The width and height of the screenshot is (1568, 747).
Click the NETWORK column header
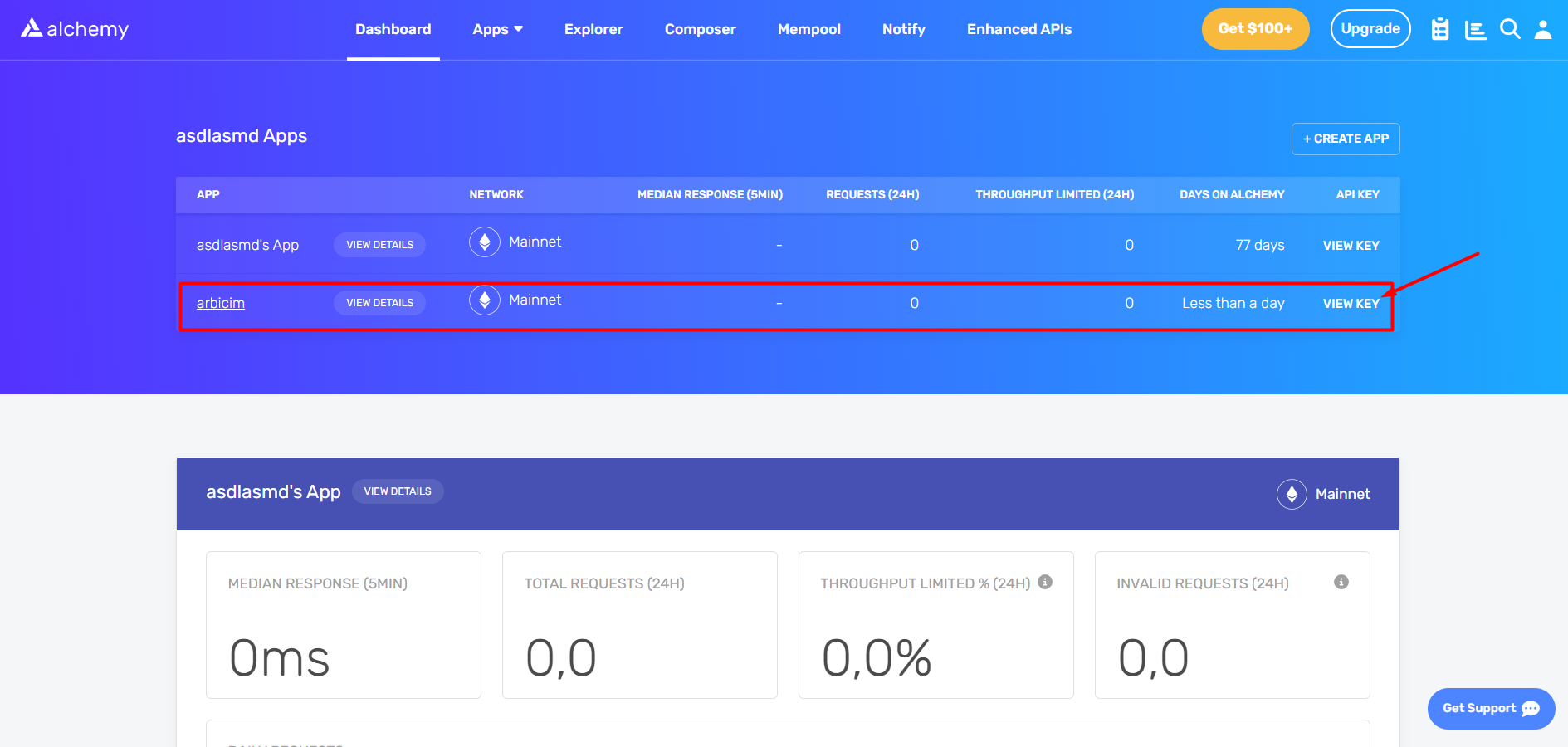tap(496, 194)
